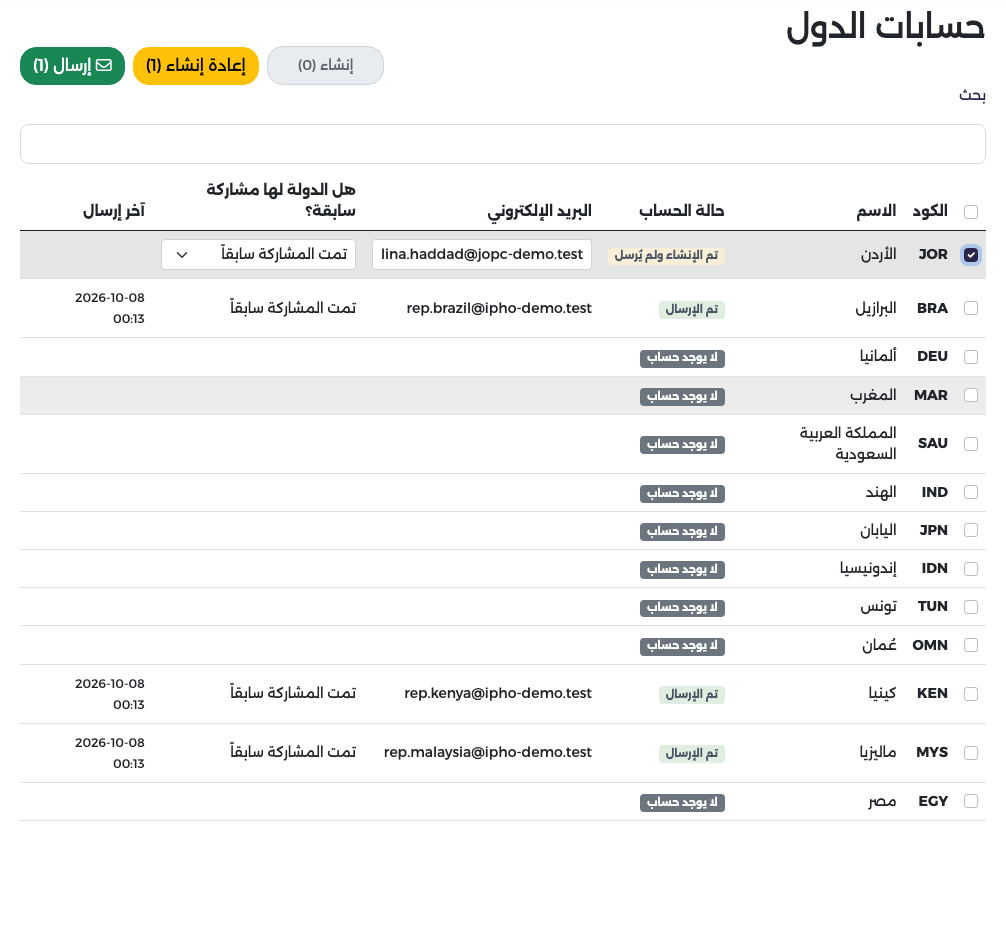Select the EGY row checkbox

pos(971,801)
